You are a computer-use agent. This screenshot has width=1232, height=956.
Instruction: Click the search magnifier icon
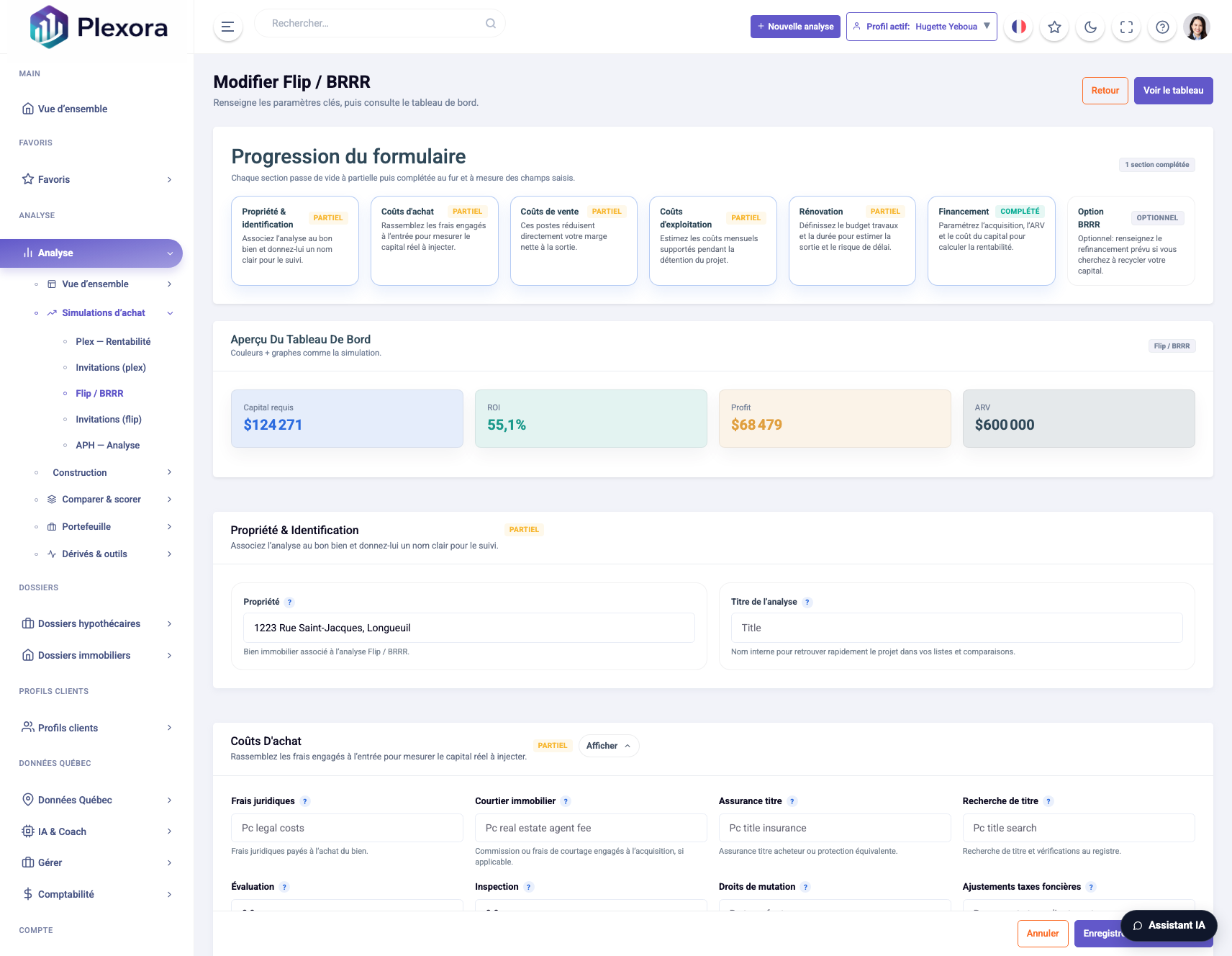click(490, 23)
